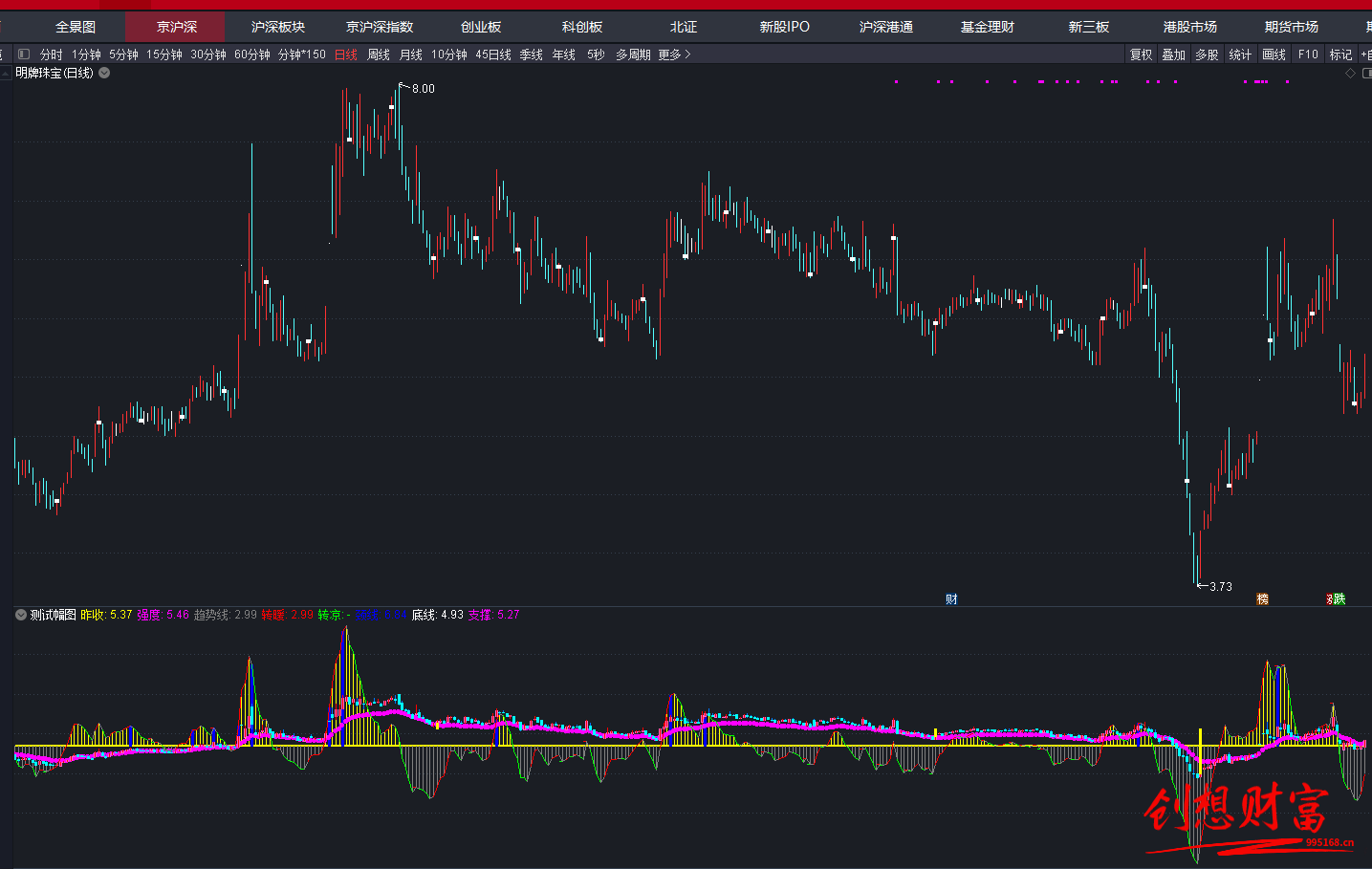Toggle the panel layout icon at the chart's top-right corner

pyautogui.click(x=1366, y=73)
